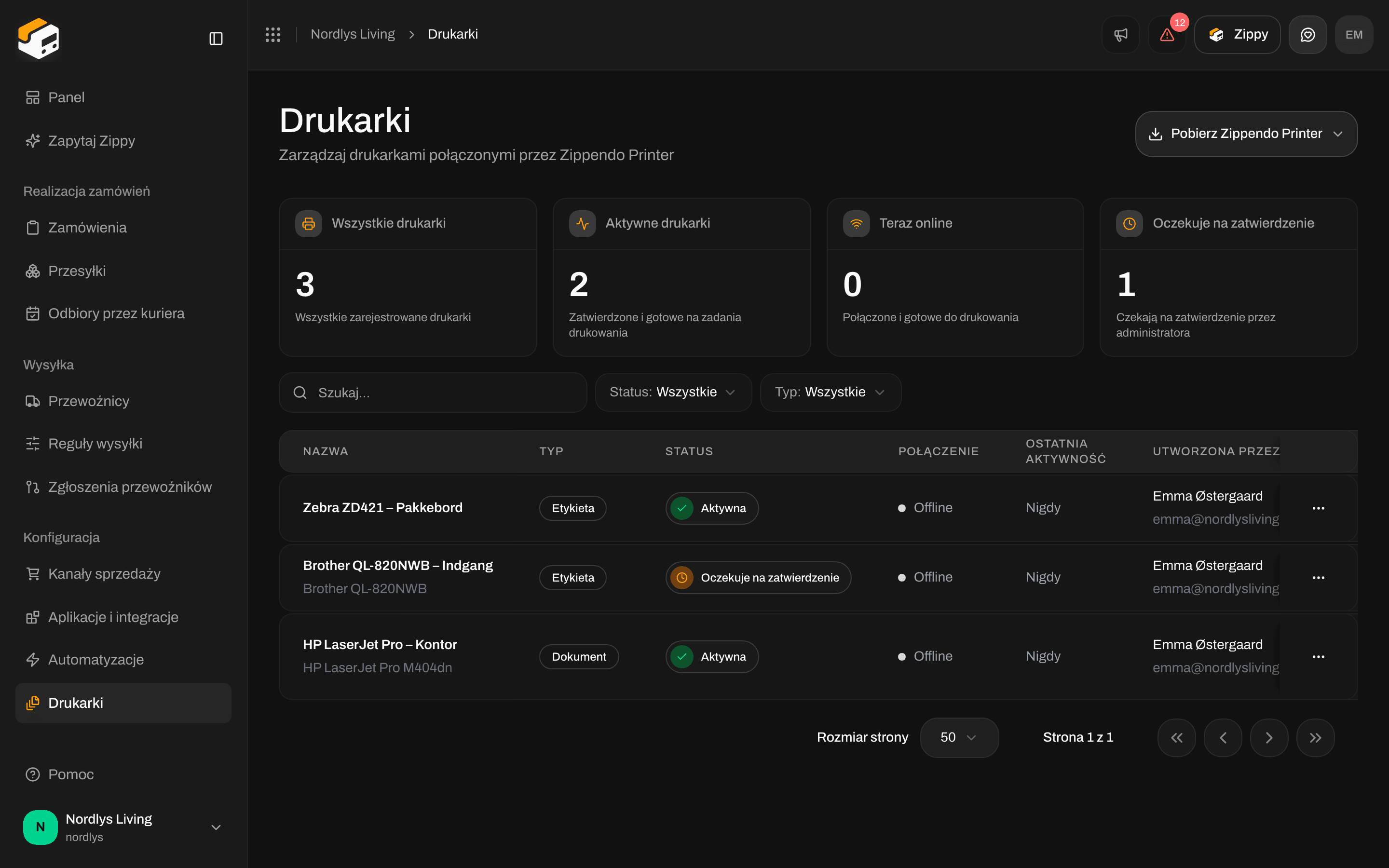Change page size dropdown showing 50
This screenshot has width=1389, height=868.
click(959, 738)
